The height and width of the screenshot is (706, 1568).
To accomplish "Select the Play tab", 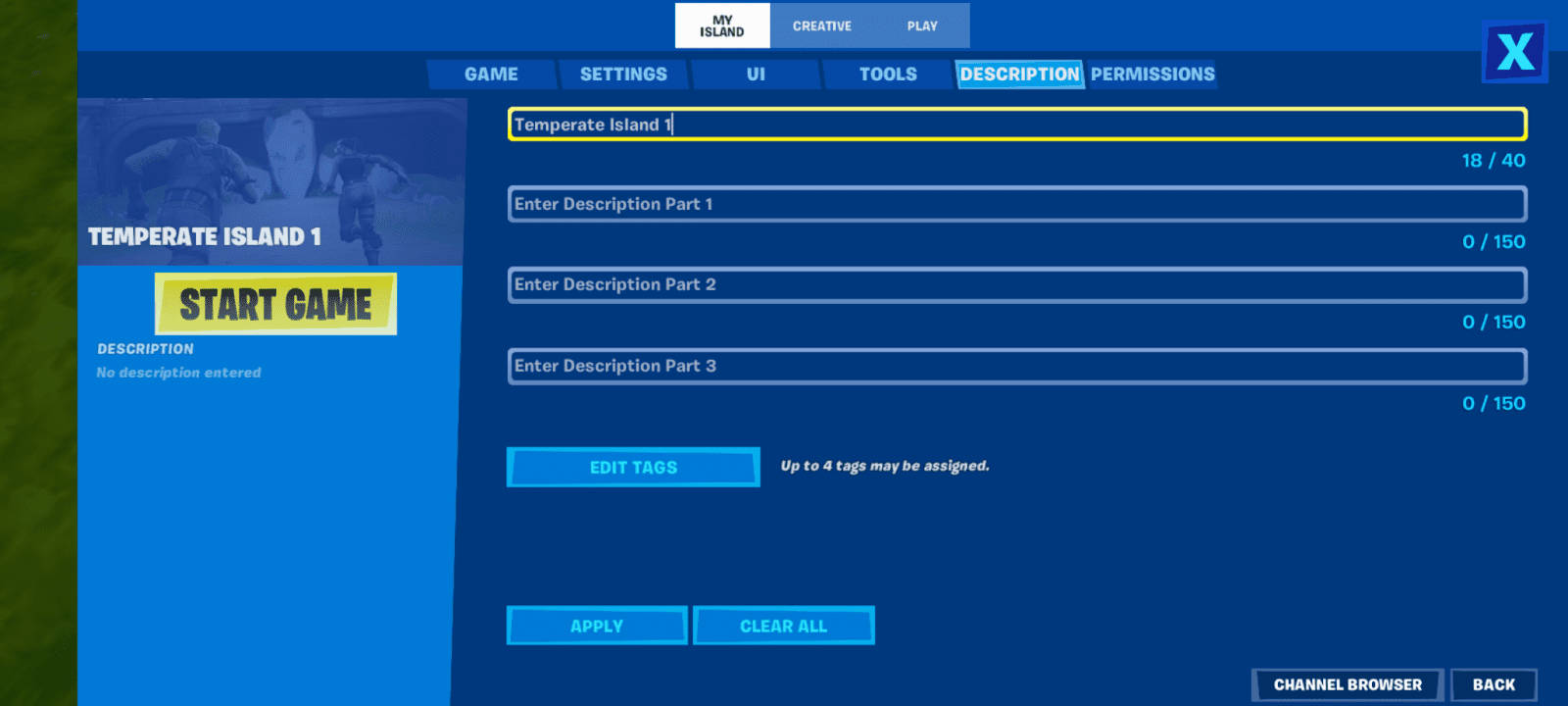I will (922, 25).
